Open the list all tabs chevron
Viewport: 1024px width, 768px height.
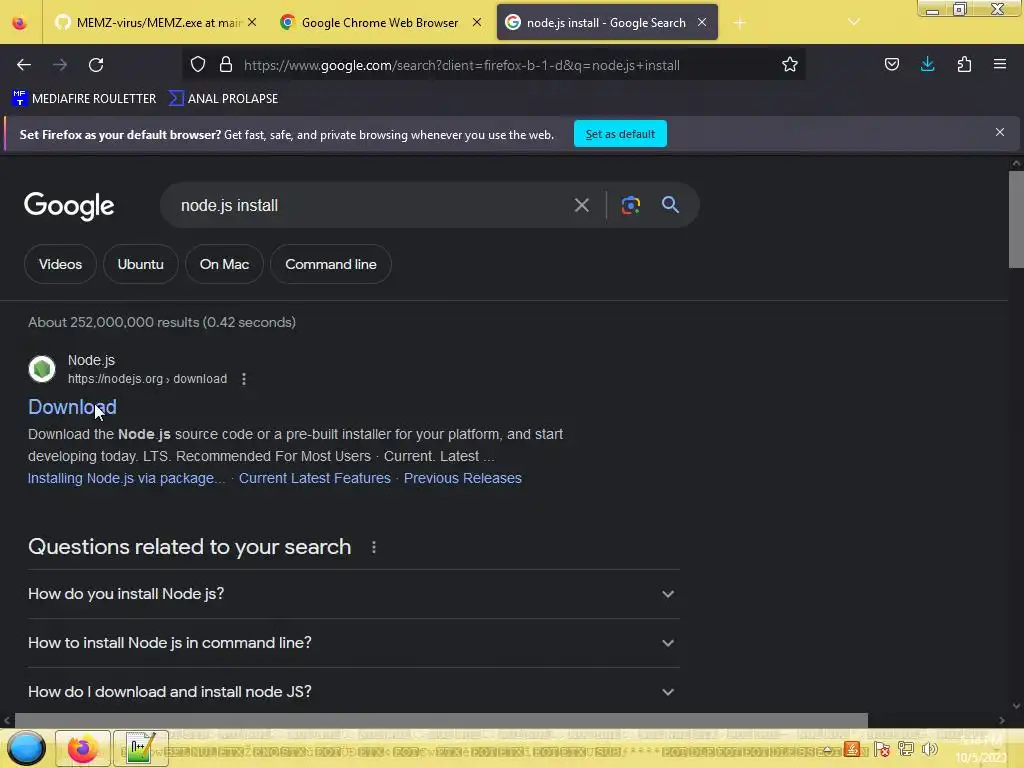(854, 22)
